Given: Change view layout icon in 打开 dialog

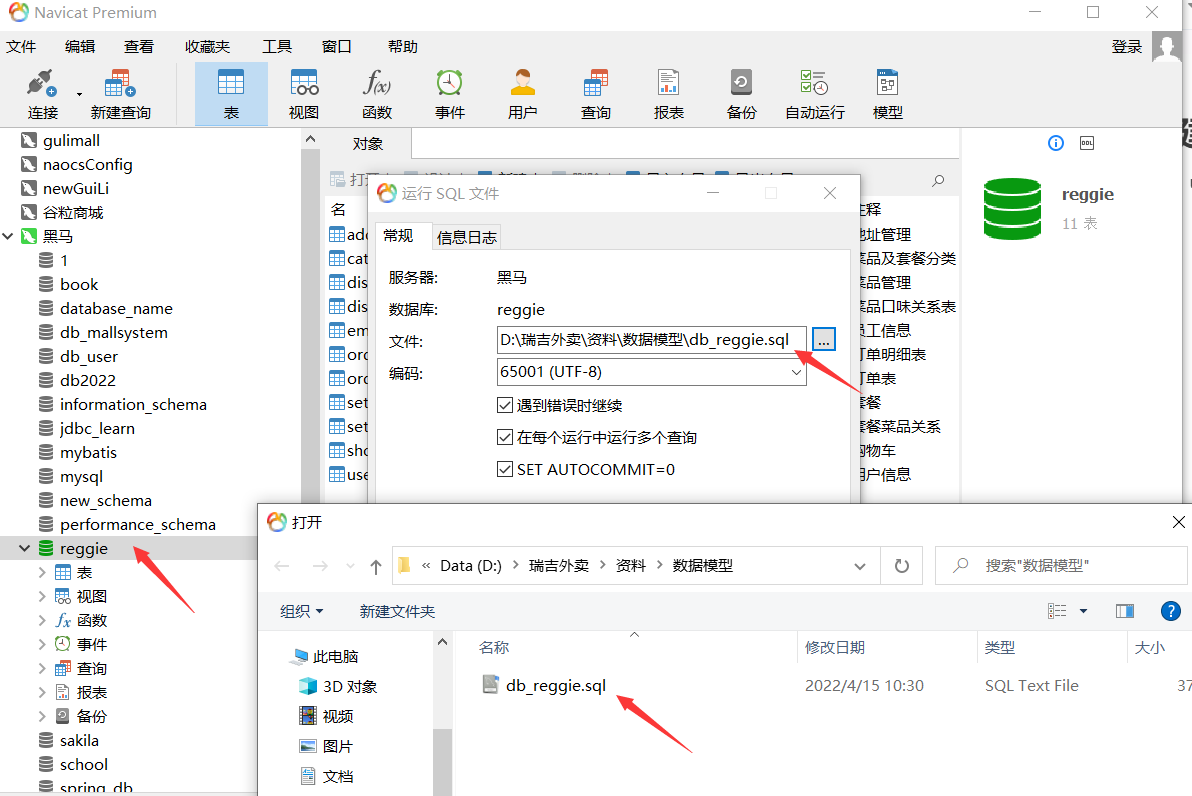Looking at the screenshot, I should (1057, 611).
